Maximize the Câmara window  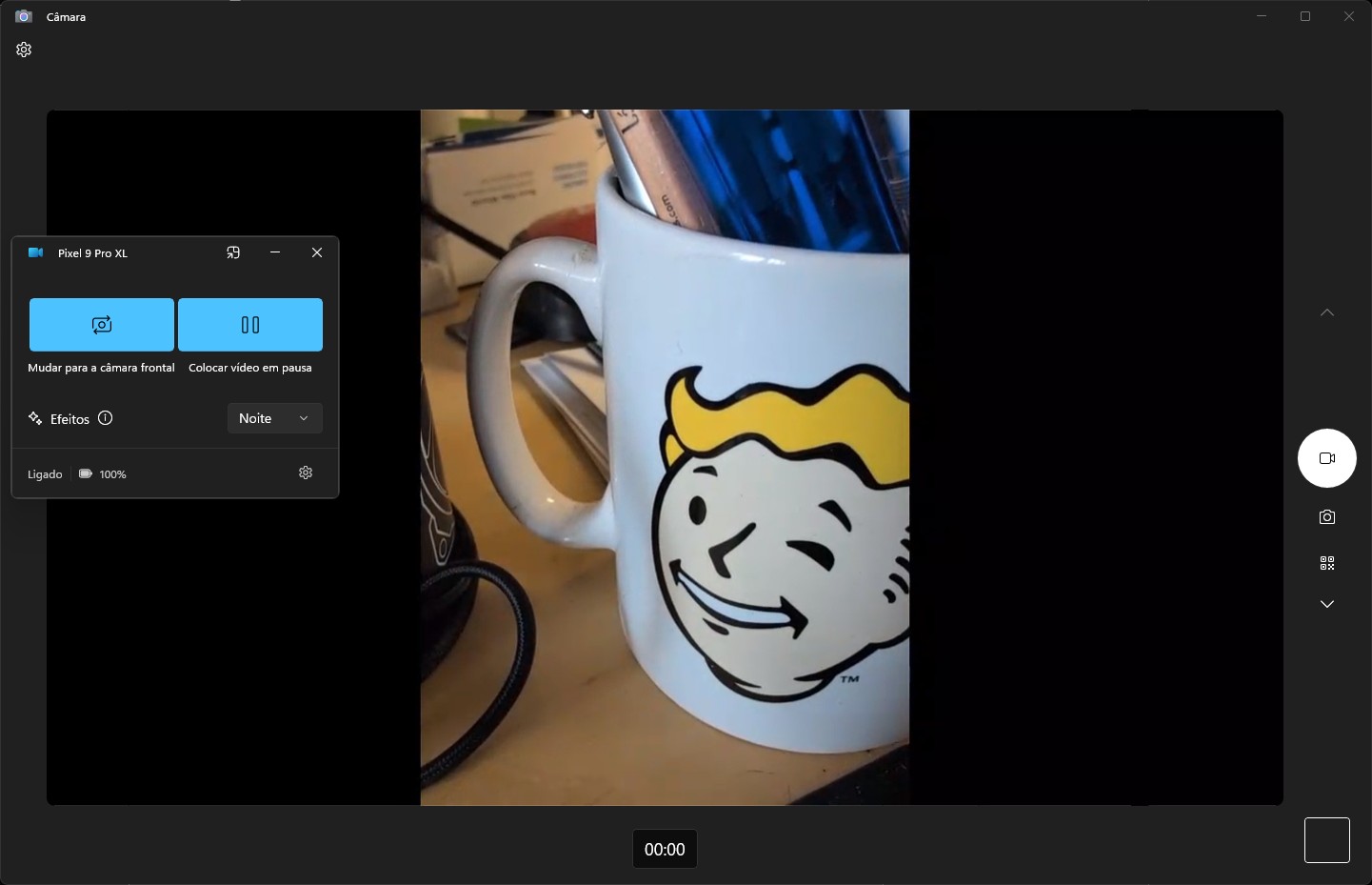click(1305, 16)
